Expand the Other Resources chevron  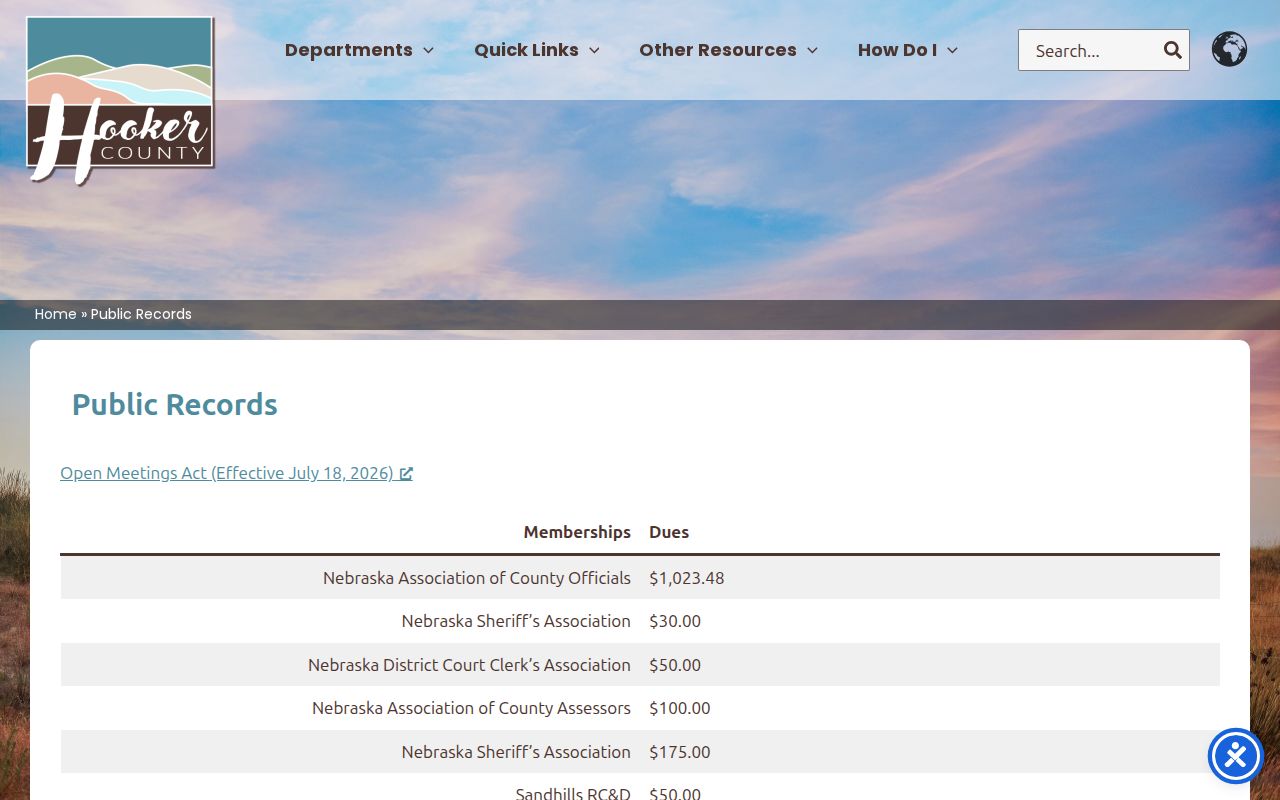tap(812, 50)
